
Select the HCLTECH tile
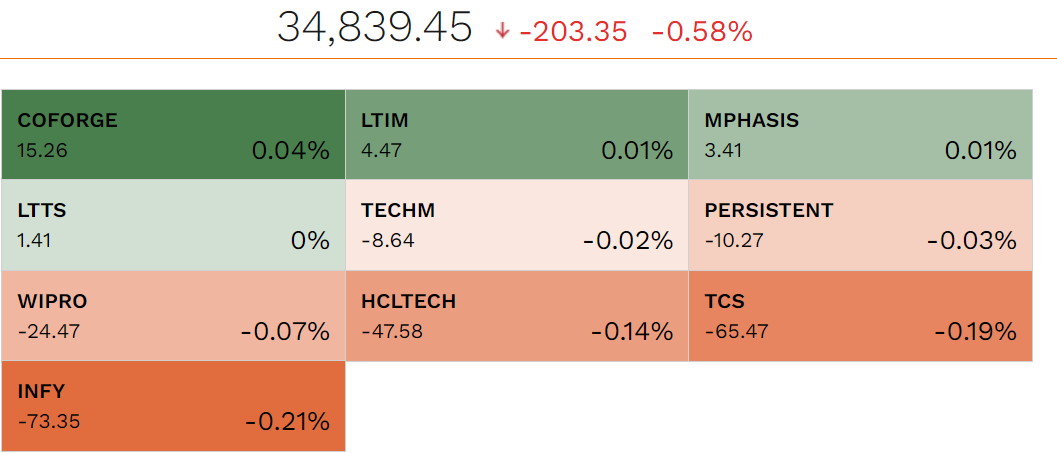pyautogui.click(x=517, y=316)
